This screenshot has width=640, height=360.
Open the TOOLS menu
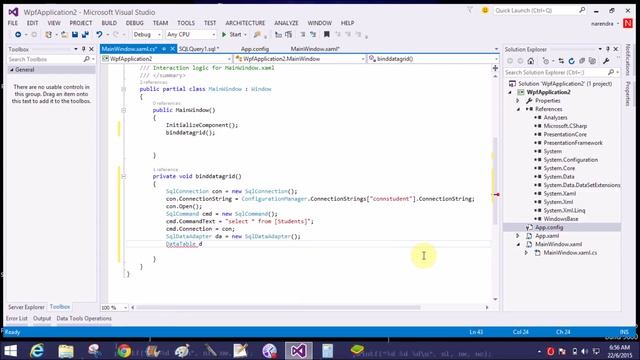[186, 23]
